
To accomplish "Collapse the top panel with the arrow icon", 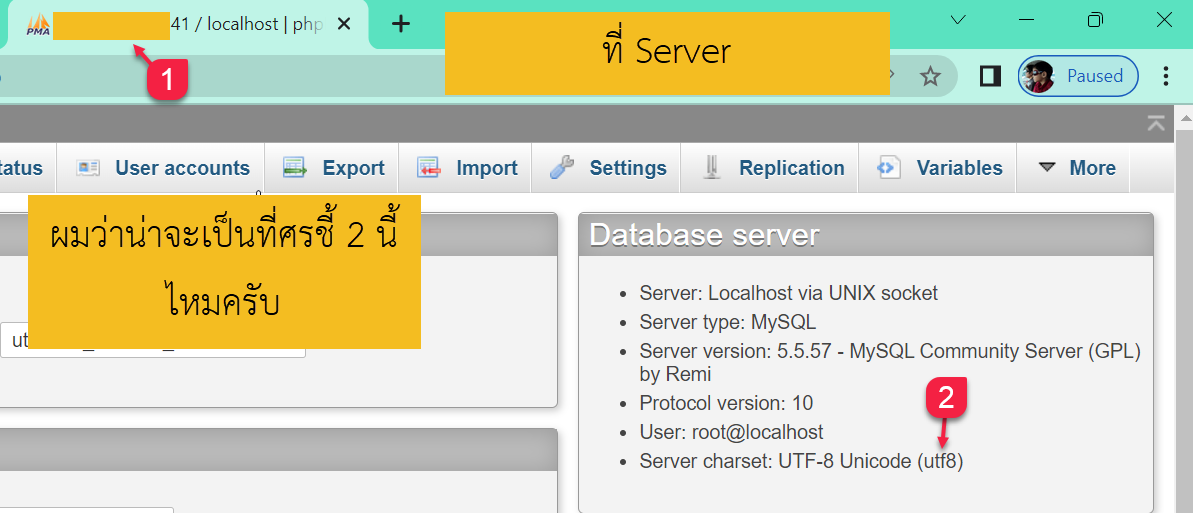I will (1156, 123).
